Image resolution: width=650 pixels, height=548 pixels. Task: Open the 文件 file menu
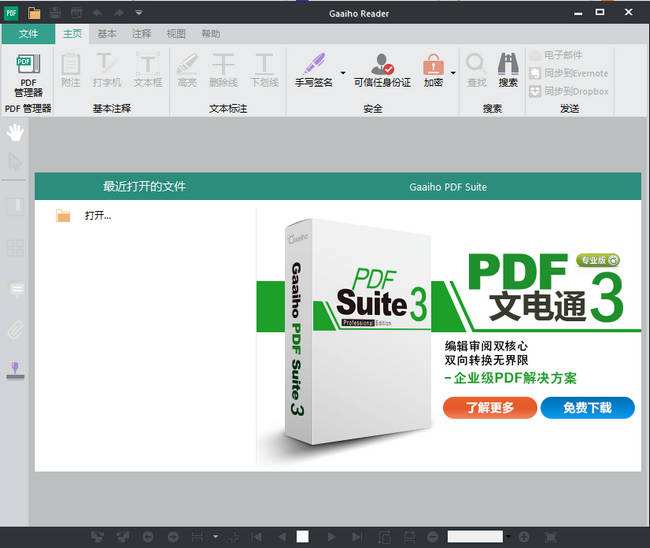pos(28,34)
